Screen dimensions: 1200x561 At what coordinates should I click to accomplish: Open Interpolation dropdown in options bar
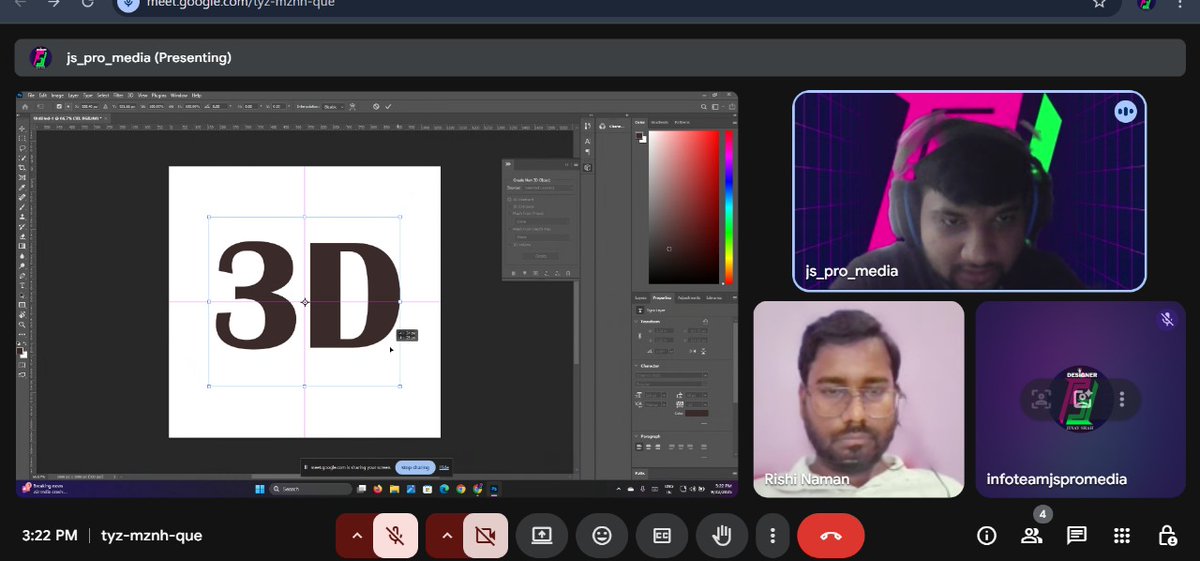333,106
